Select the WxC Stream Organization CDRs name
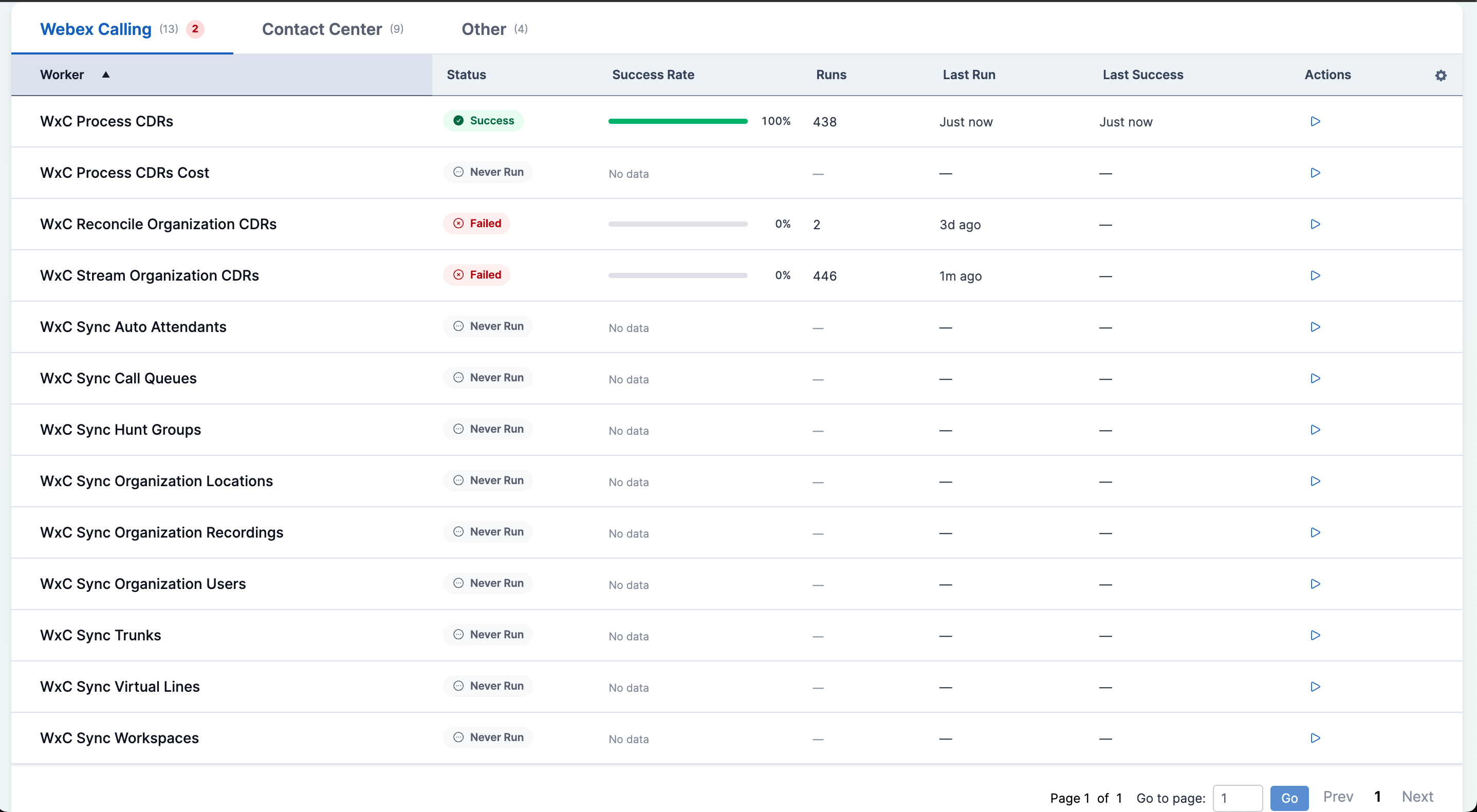This screenshot has height=812, width=1477. pos(150,275)
